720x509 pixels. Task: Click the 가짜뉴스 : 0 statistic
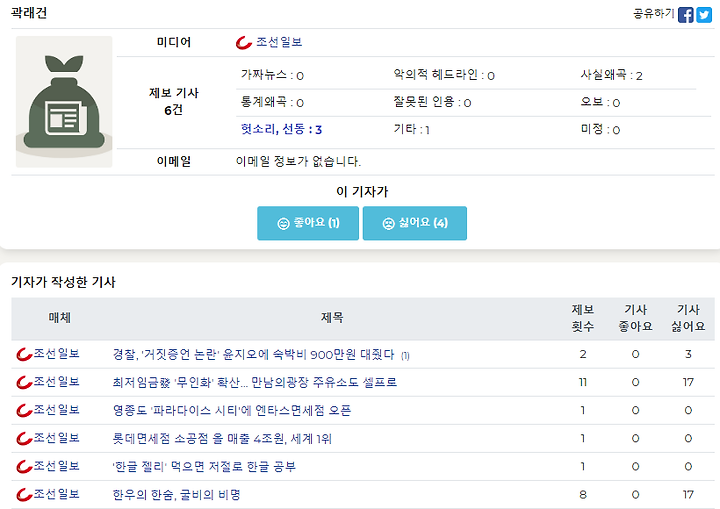tap(272, 75)
